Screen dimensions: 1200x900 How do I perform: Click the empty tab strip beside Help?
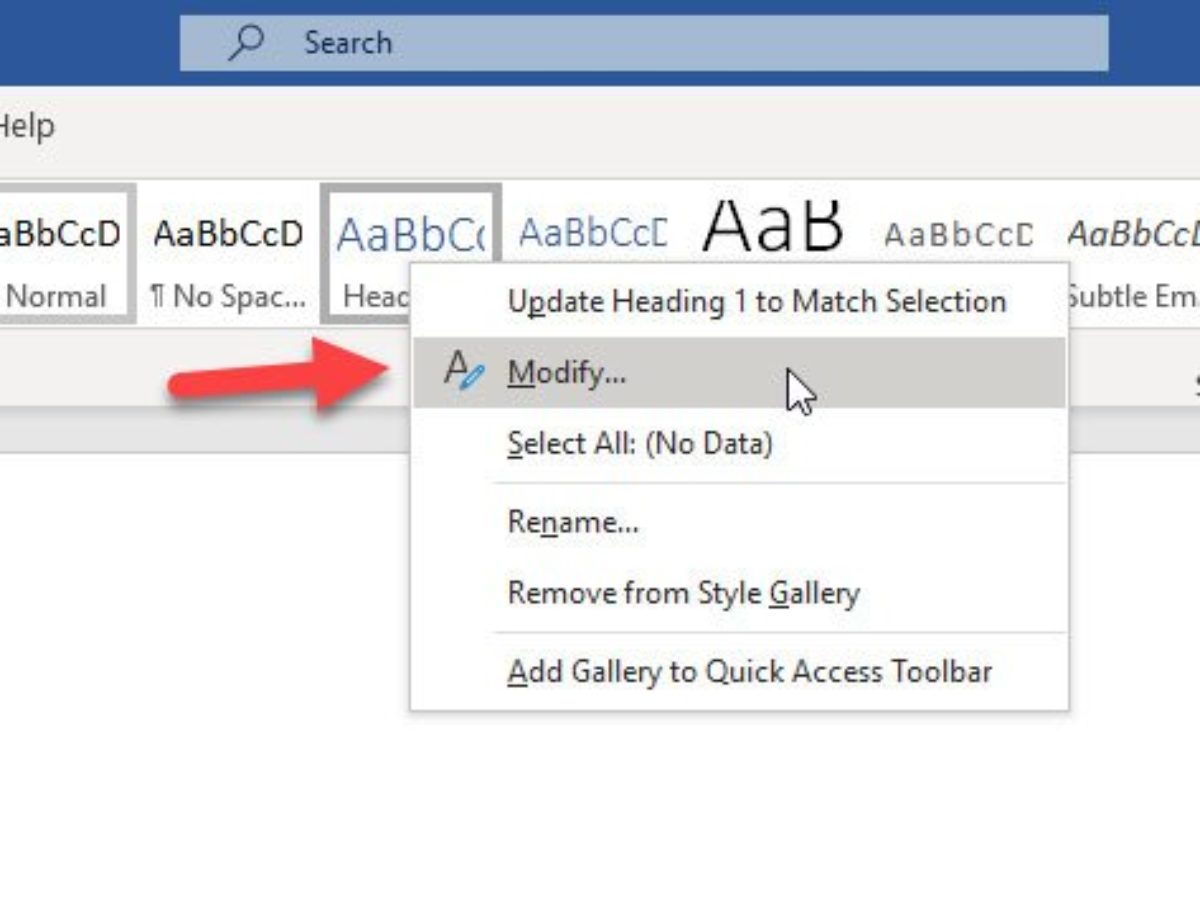coord(600,127)
